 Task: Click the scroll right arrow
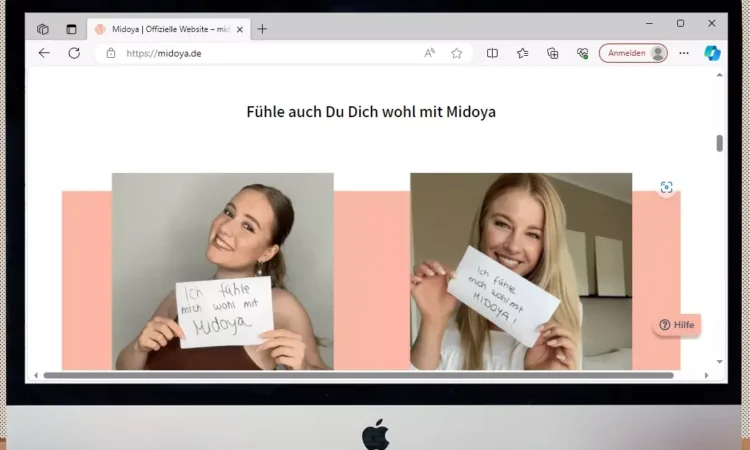[706, 375]
